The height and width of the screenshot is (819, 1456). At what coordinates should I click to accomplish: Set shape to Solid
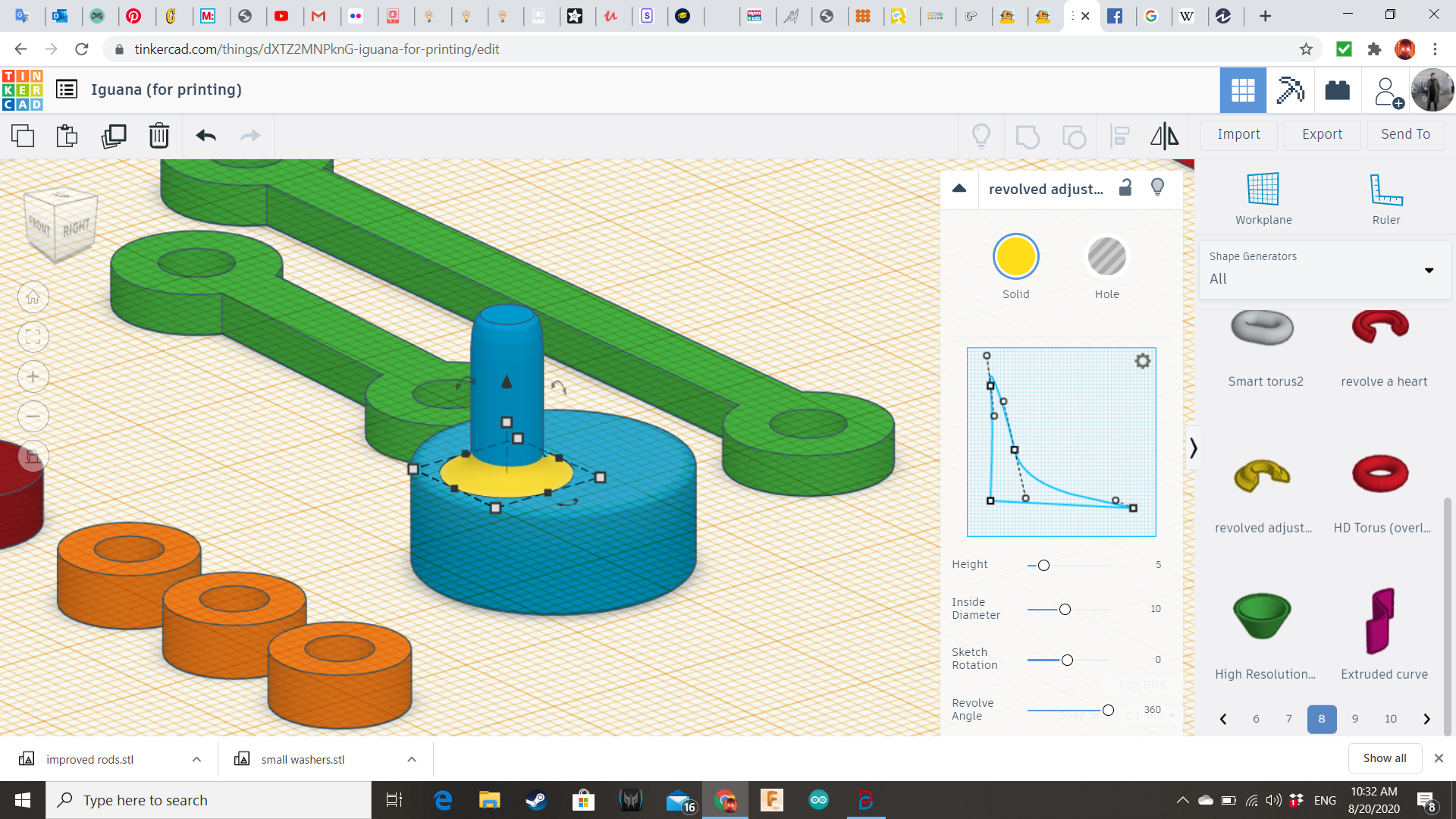pyautogui.click(x=1015, y=256)
